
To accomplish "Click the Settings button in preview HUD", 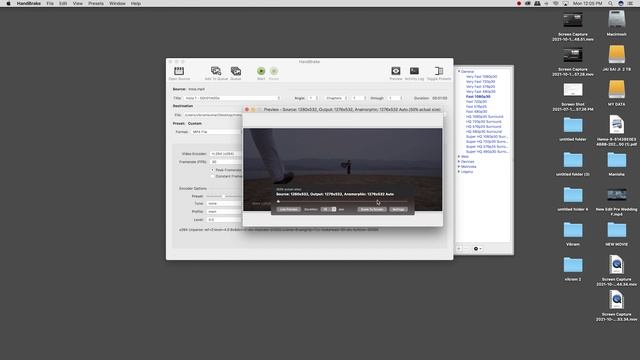I will click(x=398, y=209).
